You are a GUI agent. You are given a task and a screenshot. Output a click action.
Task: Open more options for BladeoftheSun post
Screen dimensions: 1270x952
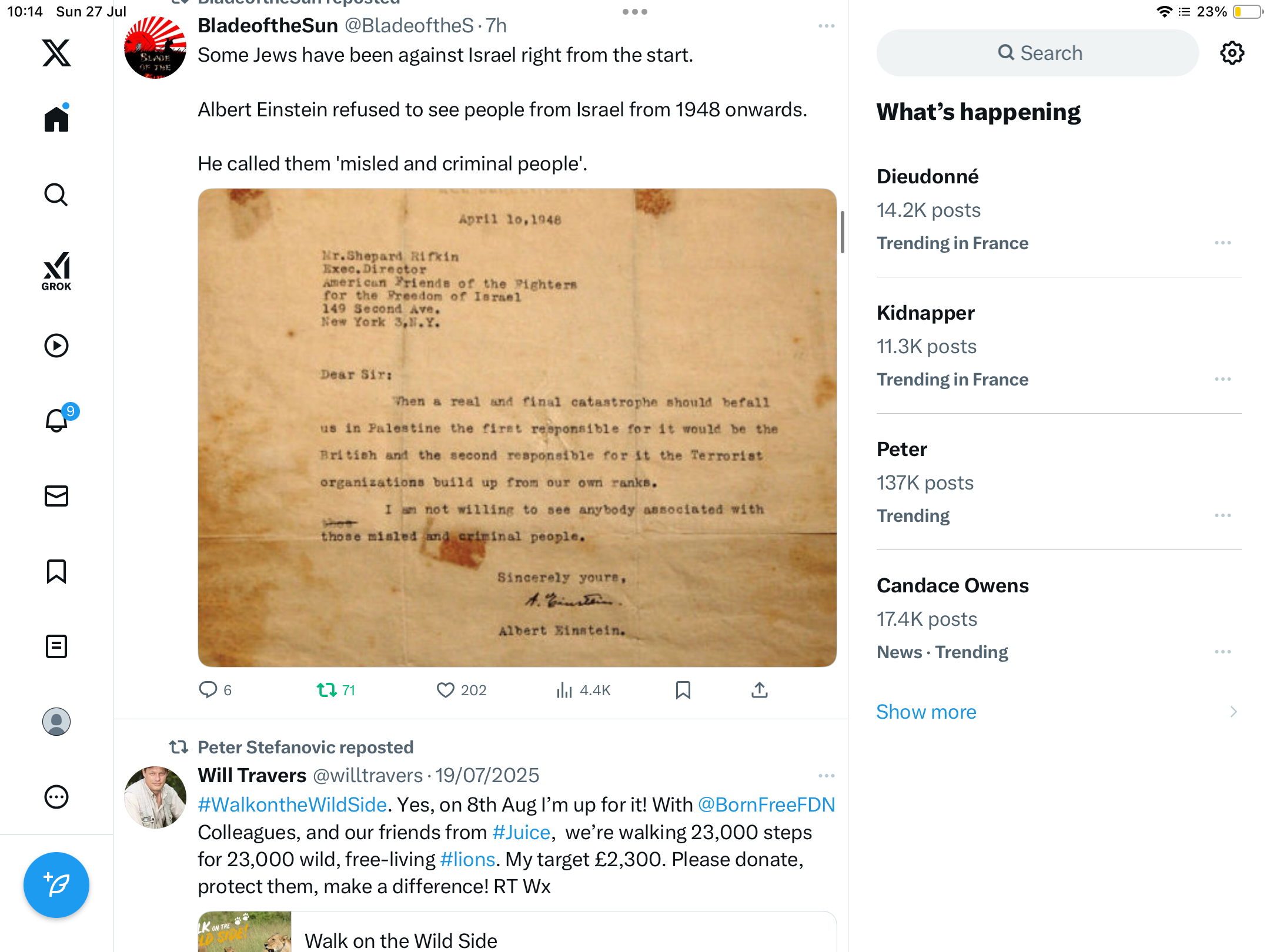827,26
